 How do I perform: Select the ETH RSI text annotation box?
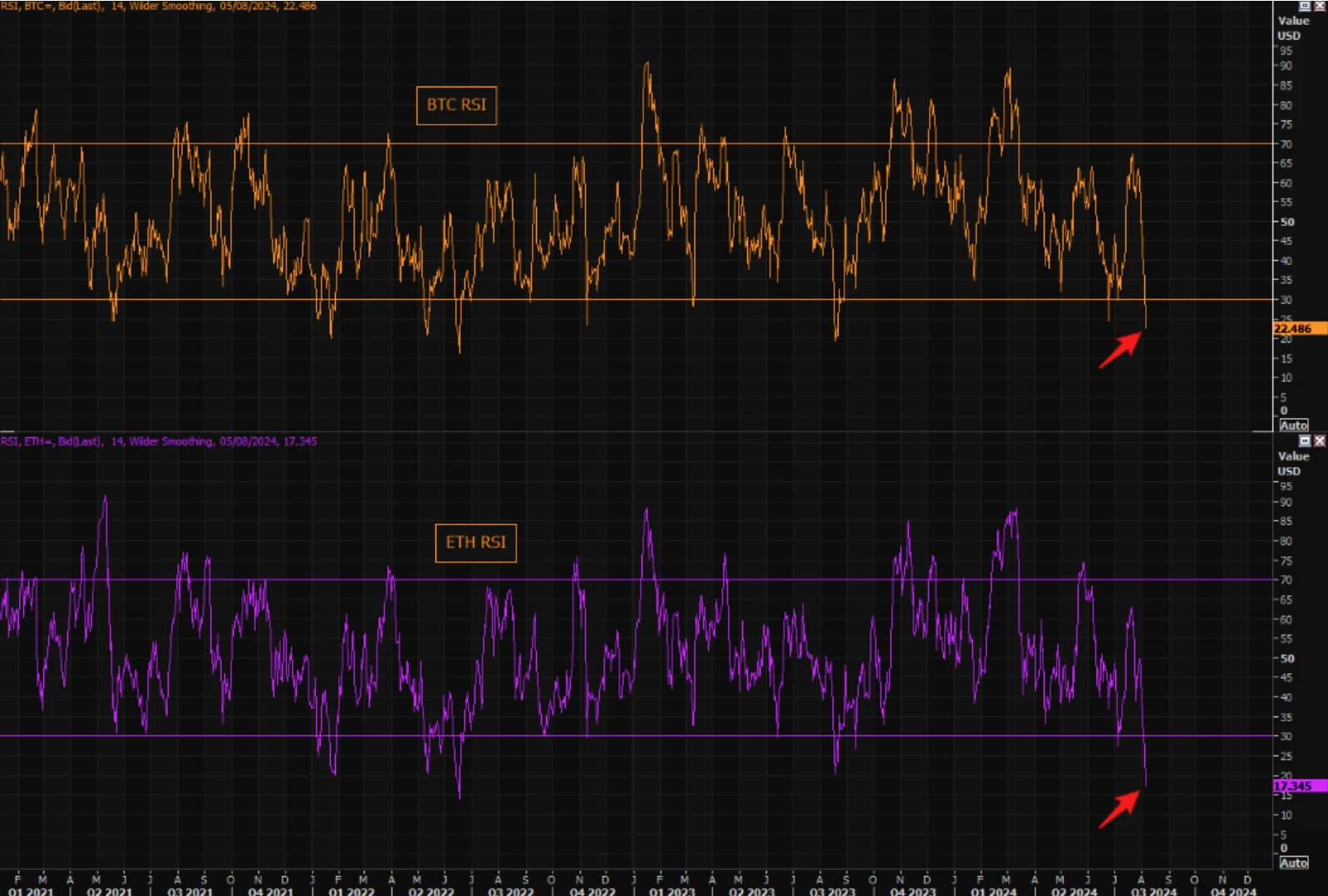[475, 543]
